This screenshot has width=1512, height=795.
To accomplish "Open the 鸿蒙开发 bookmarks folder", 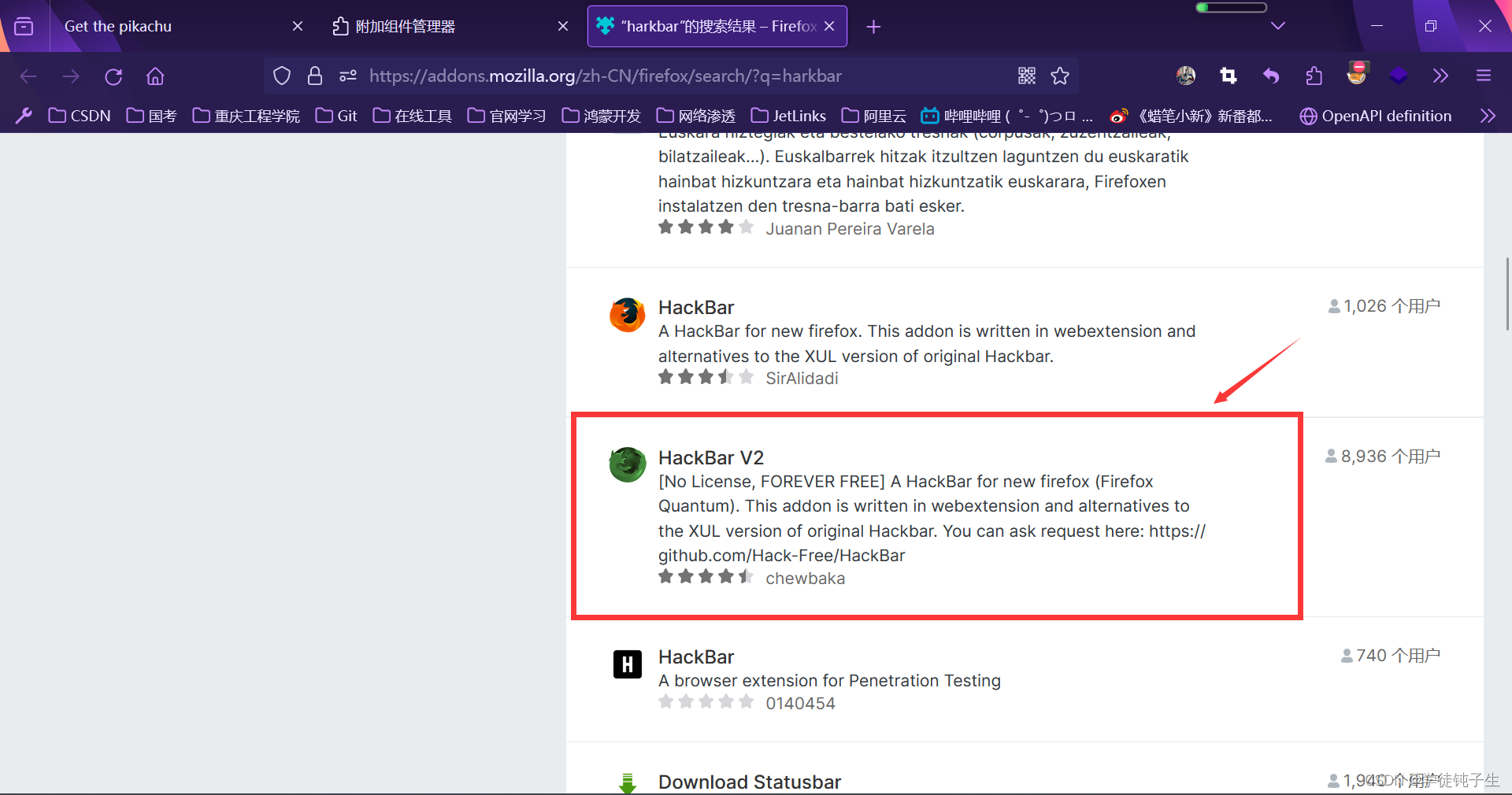I will pos(602,116).
